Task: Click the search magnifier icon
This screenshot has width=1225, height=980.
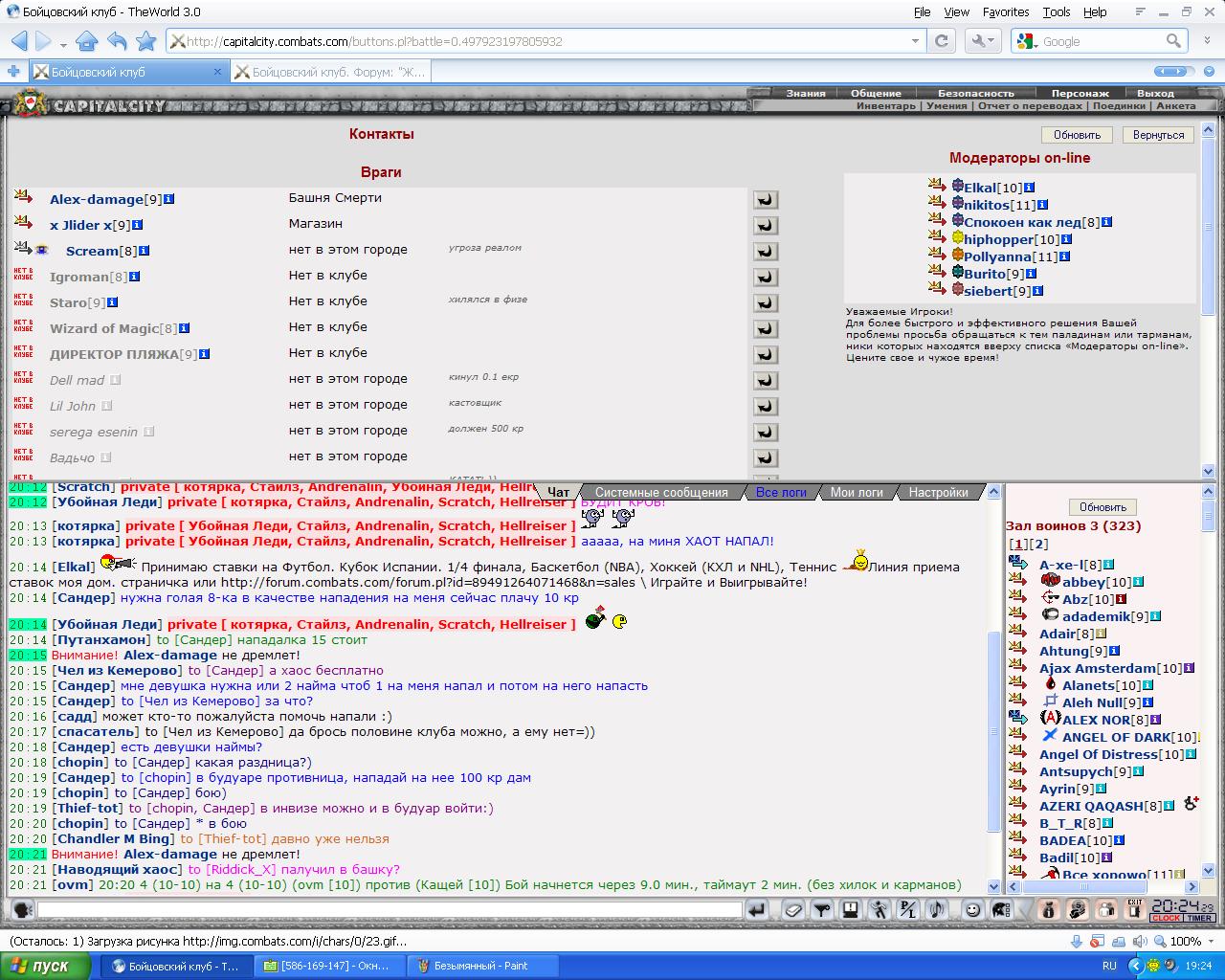Action: [x=1173, y=41]
